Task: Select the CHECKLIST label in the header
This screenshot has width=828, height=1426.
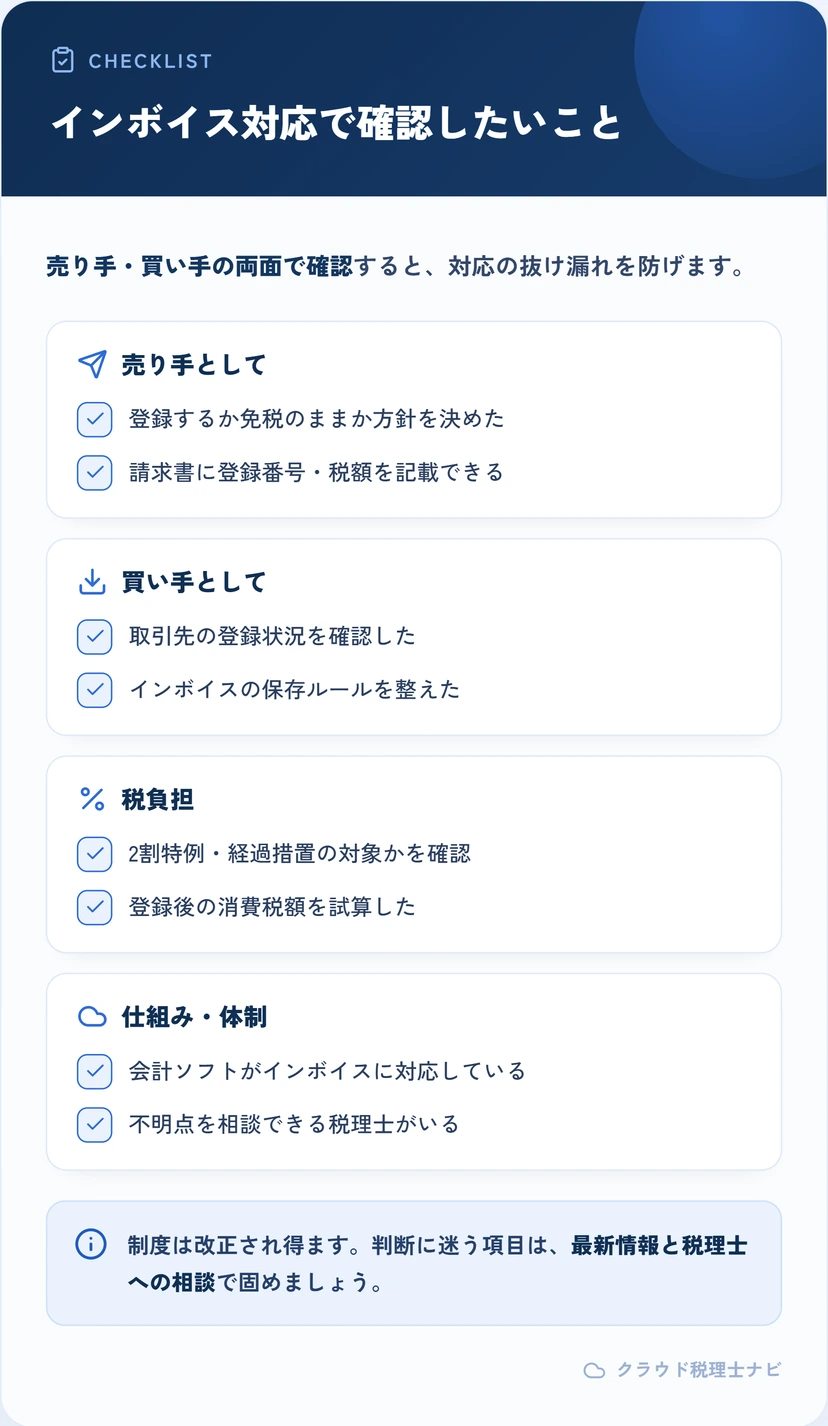Action: tap(150, 61)
